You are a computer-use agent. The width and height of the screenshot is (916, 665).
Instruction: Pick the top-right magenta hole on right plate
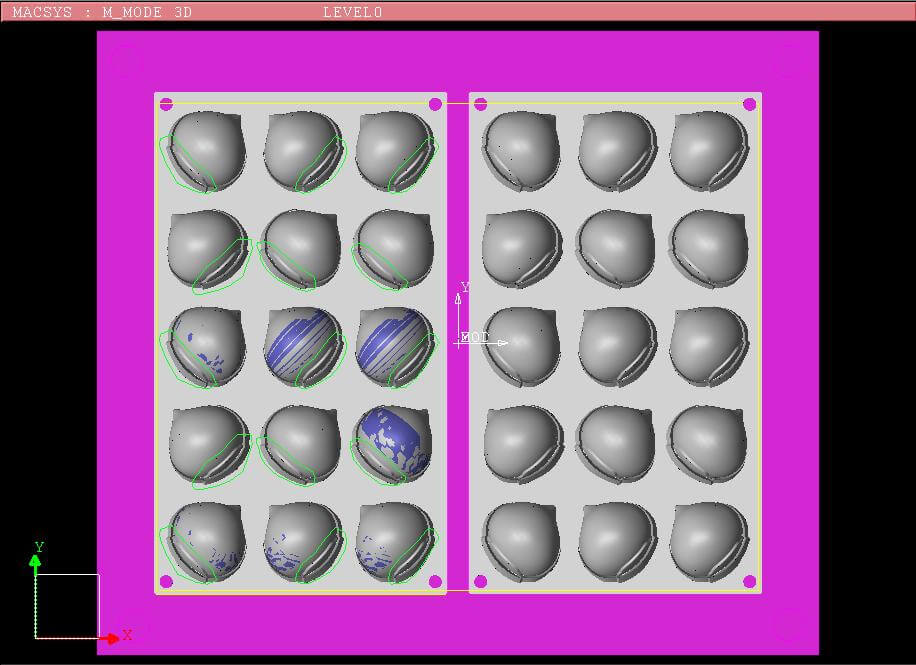[x=750, y=104]
